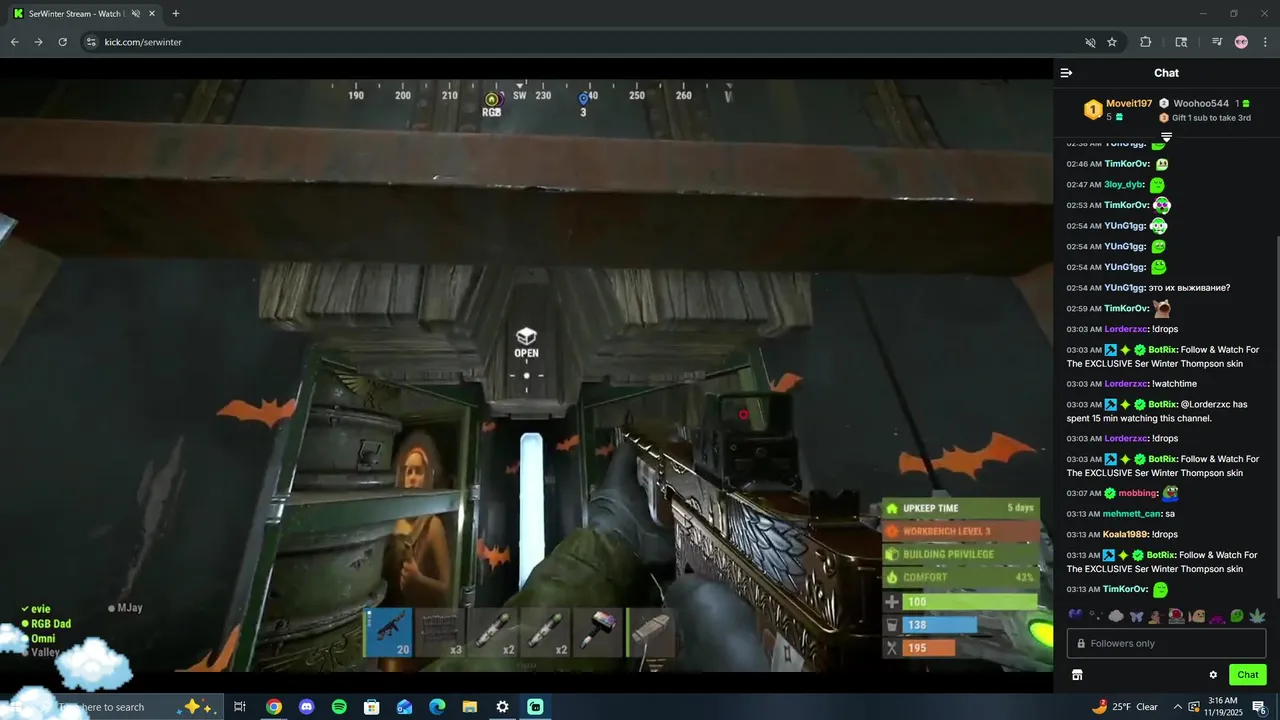Pick the purple emote in quick emotes
Viewport: 1280px width, 720px height.
(x=1217, y=616)
